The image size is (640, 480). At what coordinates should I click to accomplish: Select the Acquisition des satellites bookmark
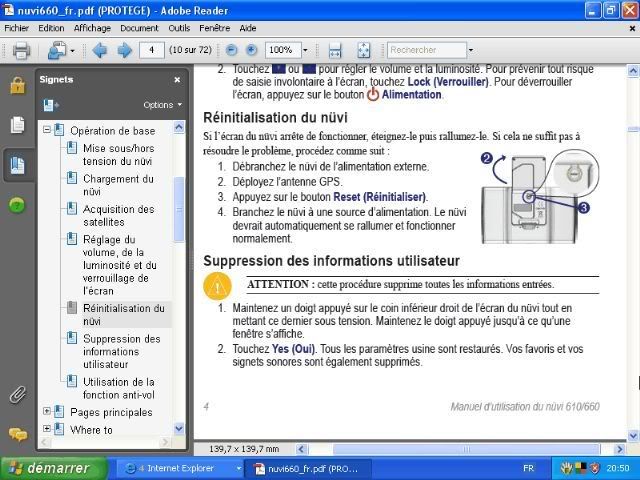(119, 216)
